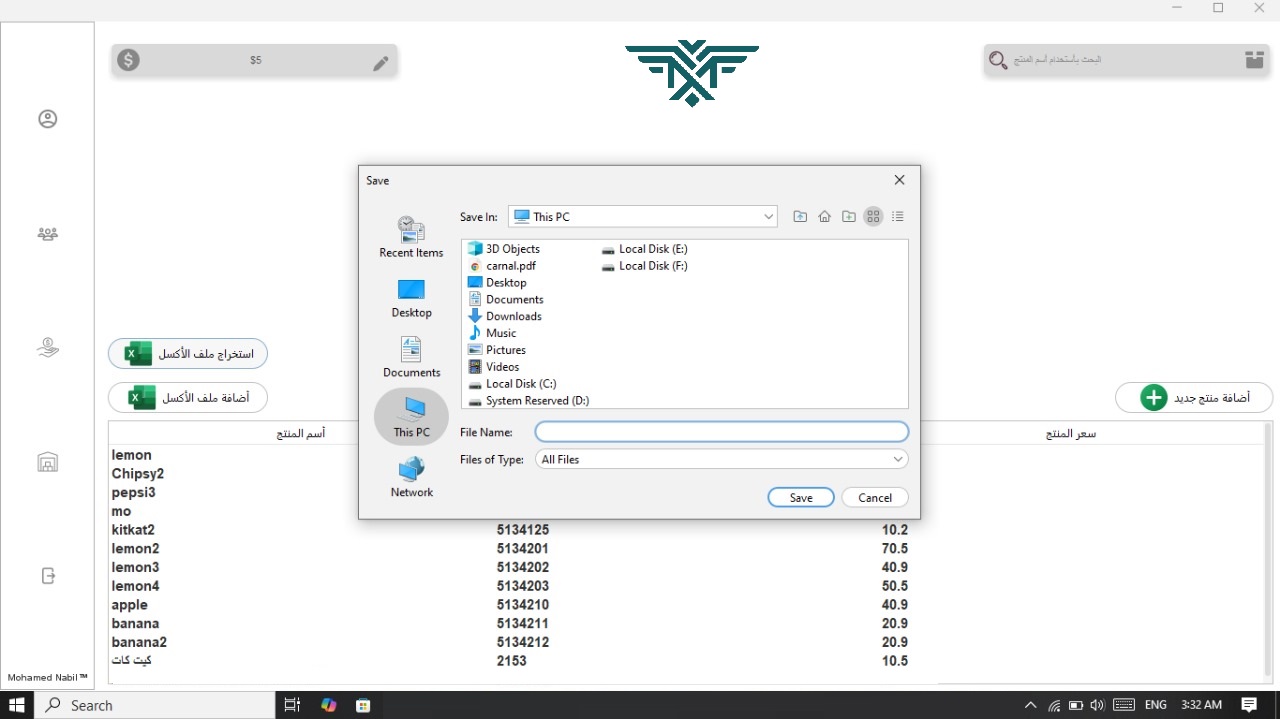Click the Windows taskbar Search box
This screenshot has height=719, width=1280.
tap(155, 705)
